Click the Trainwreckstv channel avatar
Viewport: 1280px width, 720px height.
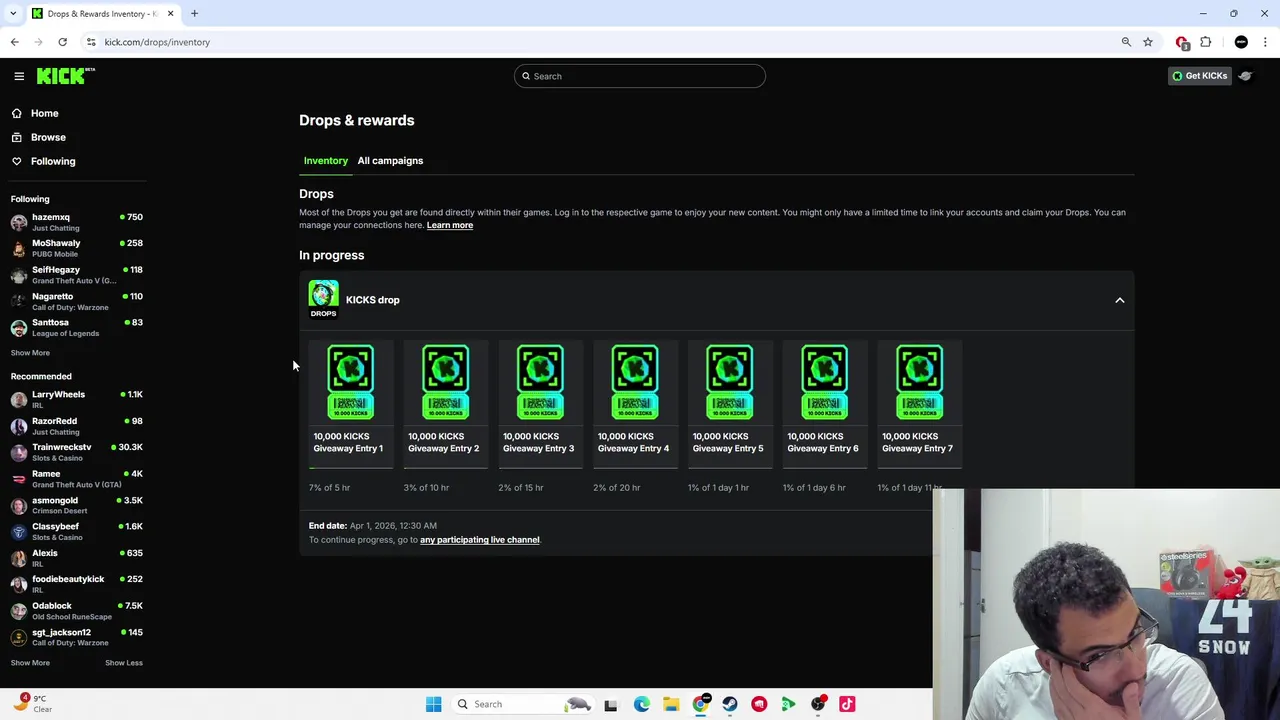[x=19, y=452]
